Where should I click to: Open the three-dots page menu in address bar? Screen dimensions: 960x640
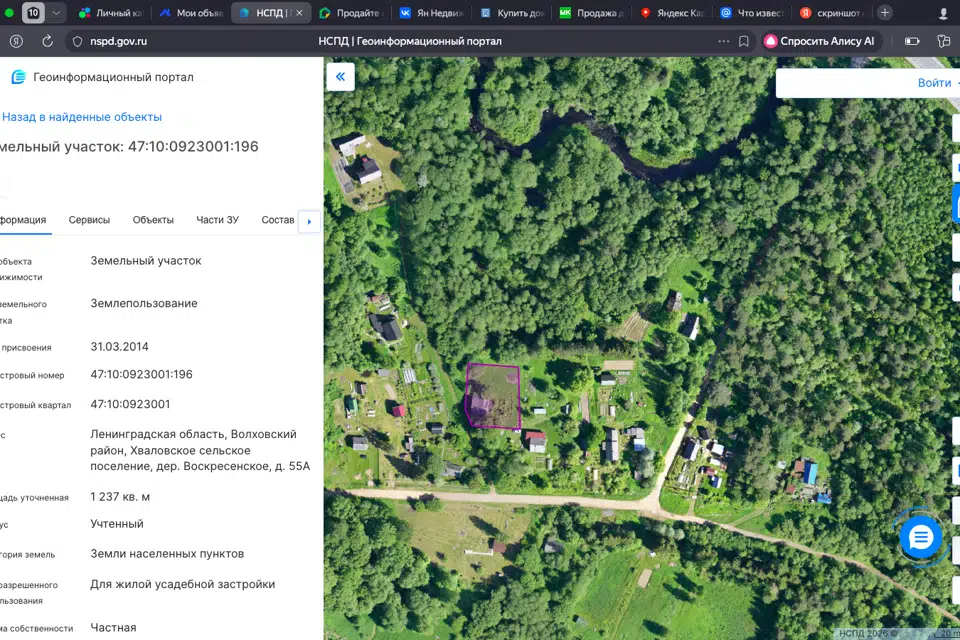pyautogui.click(x=724, y=41)
